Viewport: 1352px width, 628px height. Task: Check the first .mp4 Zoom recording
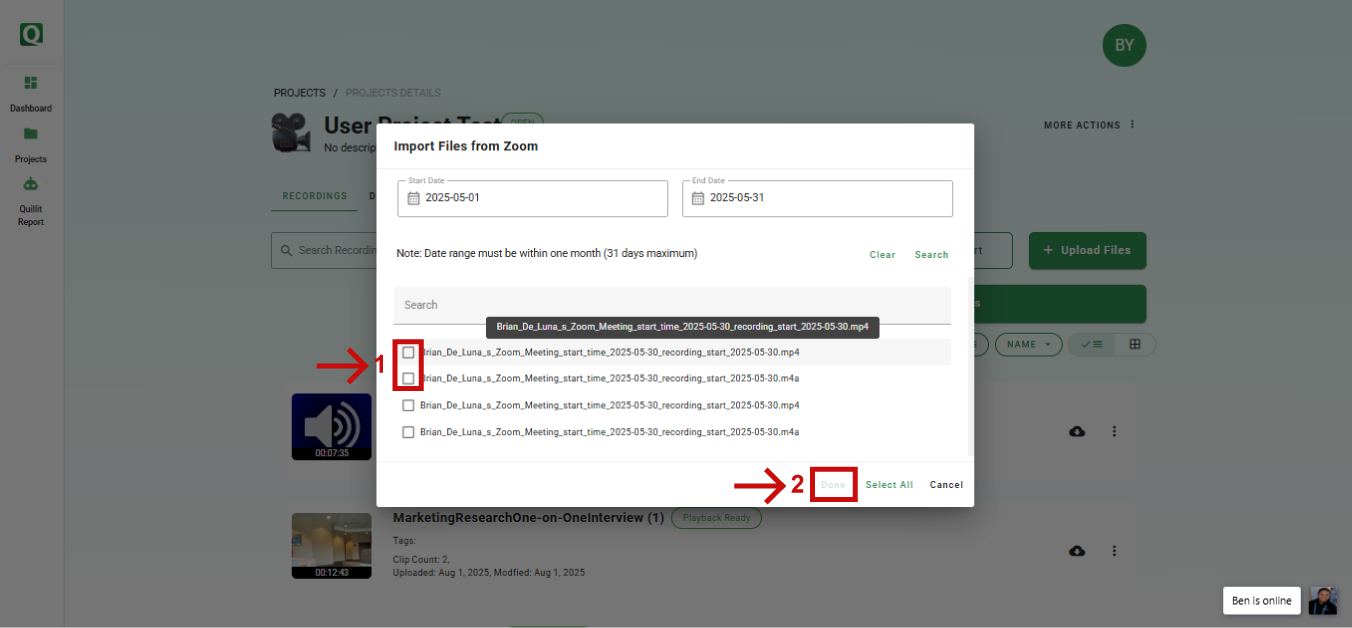point(408,353)
